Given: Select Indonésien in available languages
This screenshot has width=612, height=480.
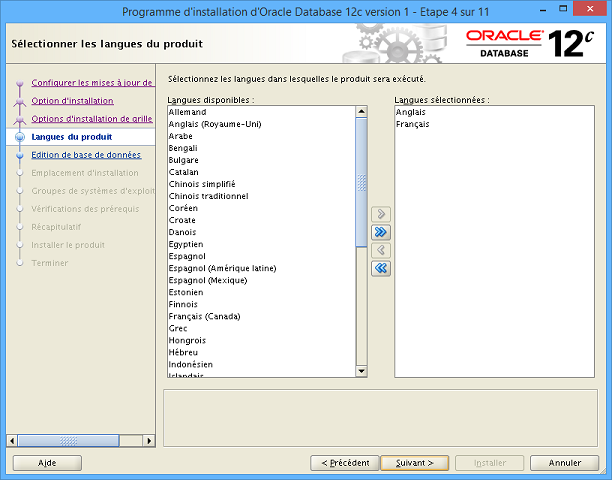Looking at the screenshot, I should coord(262,364).
